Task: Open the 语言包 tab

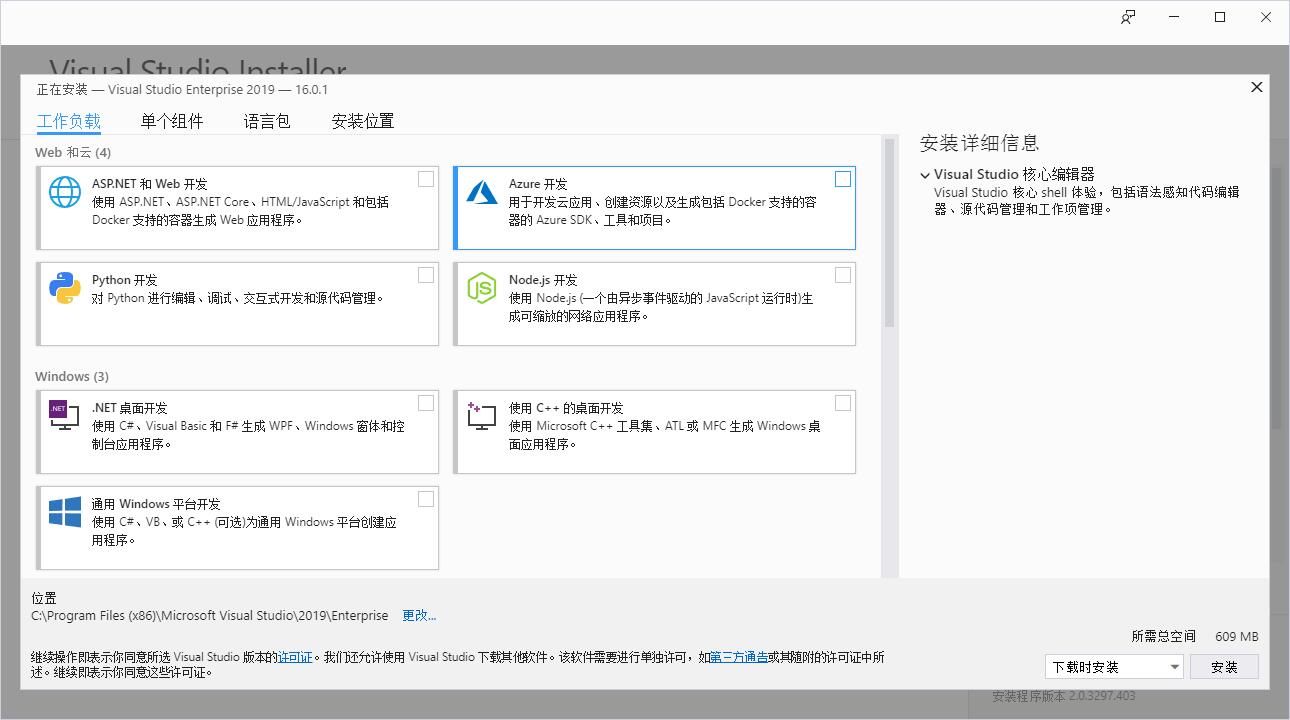Action: click(x=267, y=121)
